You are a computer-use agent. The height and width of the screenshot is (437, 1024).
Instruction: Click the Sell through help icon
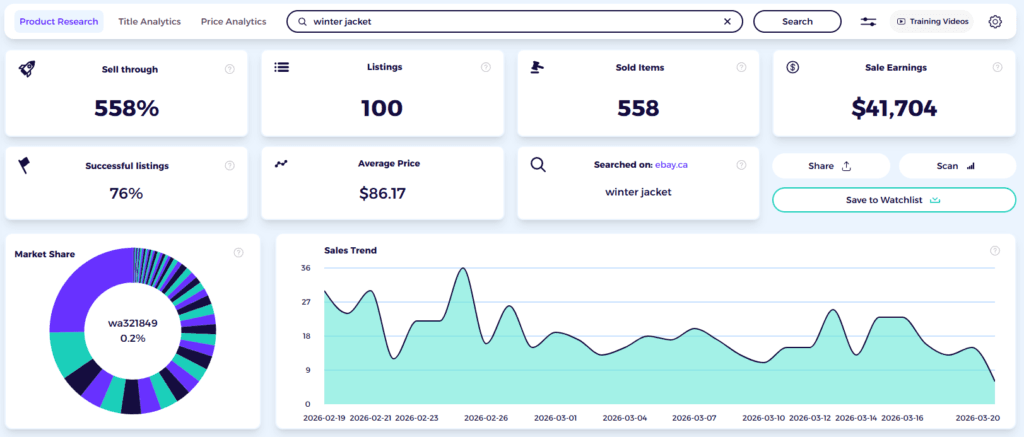pyautogui.click(x=230, y=69)
